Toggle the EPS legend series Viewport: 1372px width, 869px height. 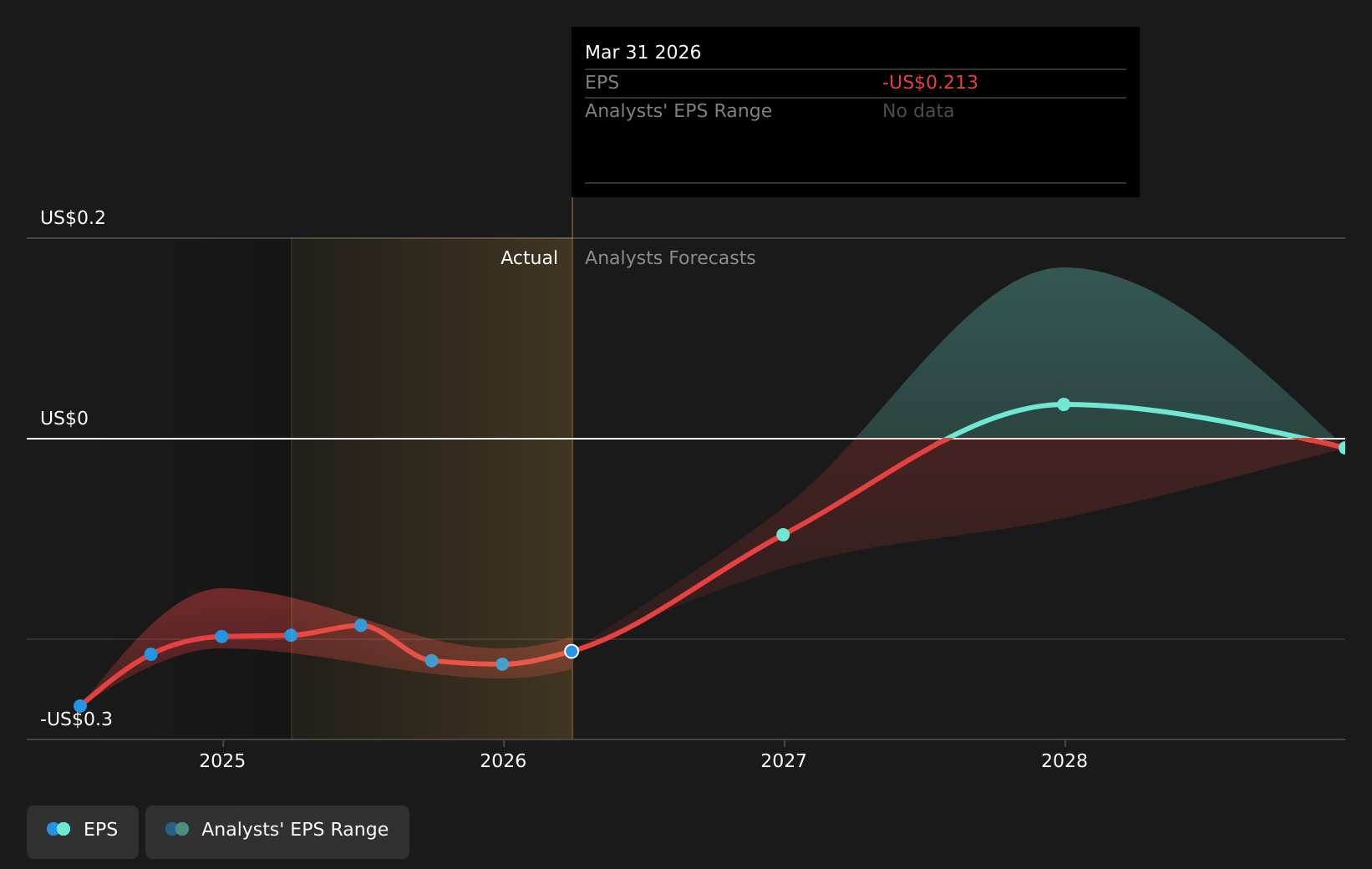(x=83, y=831)
